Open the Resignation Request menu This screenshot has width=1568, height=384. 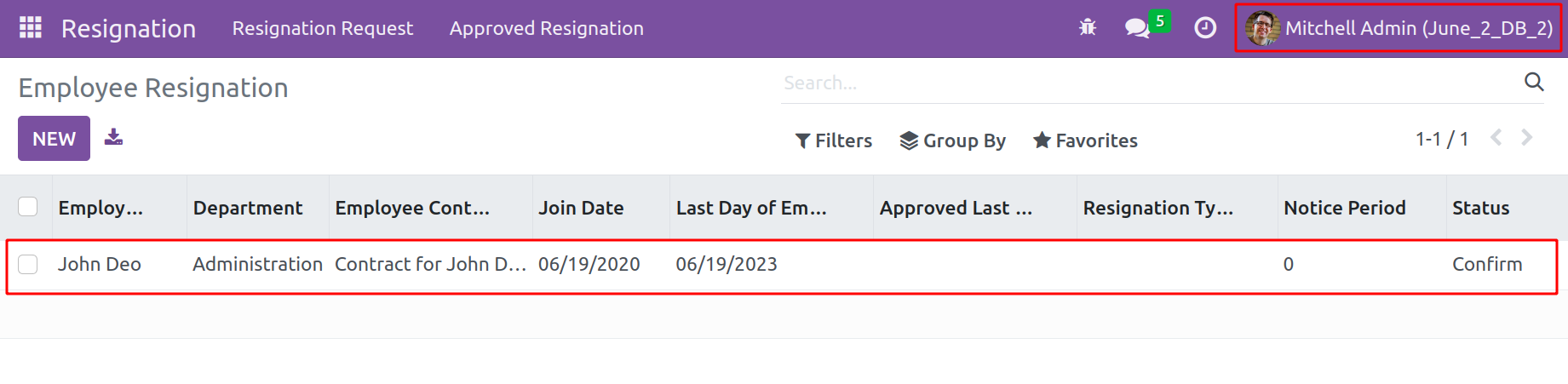(x=323, y=28)
